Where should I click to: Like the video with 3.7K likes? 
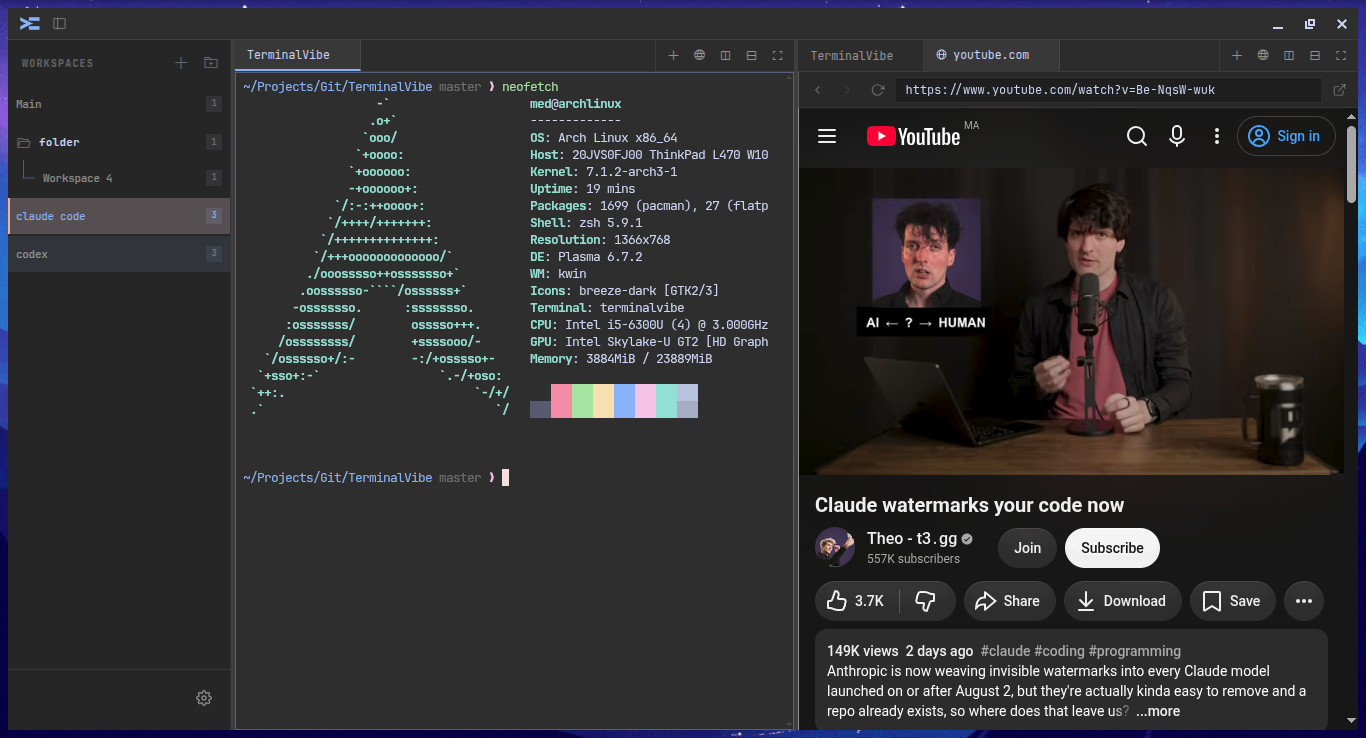856,601
